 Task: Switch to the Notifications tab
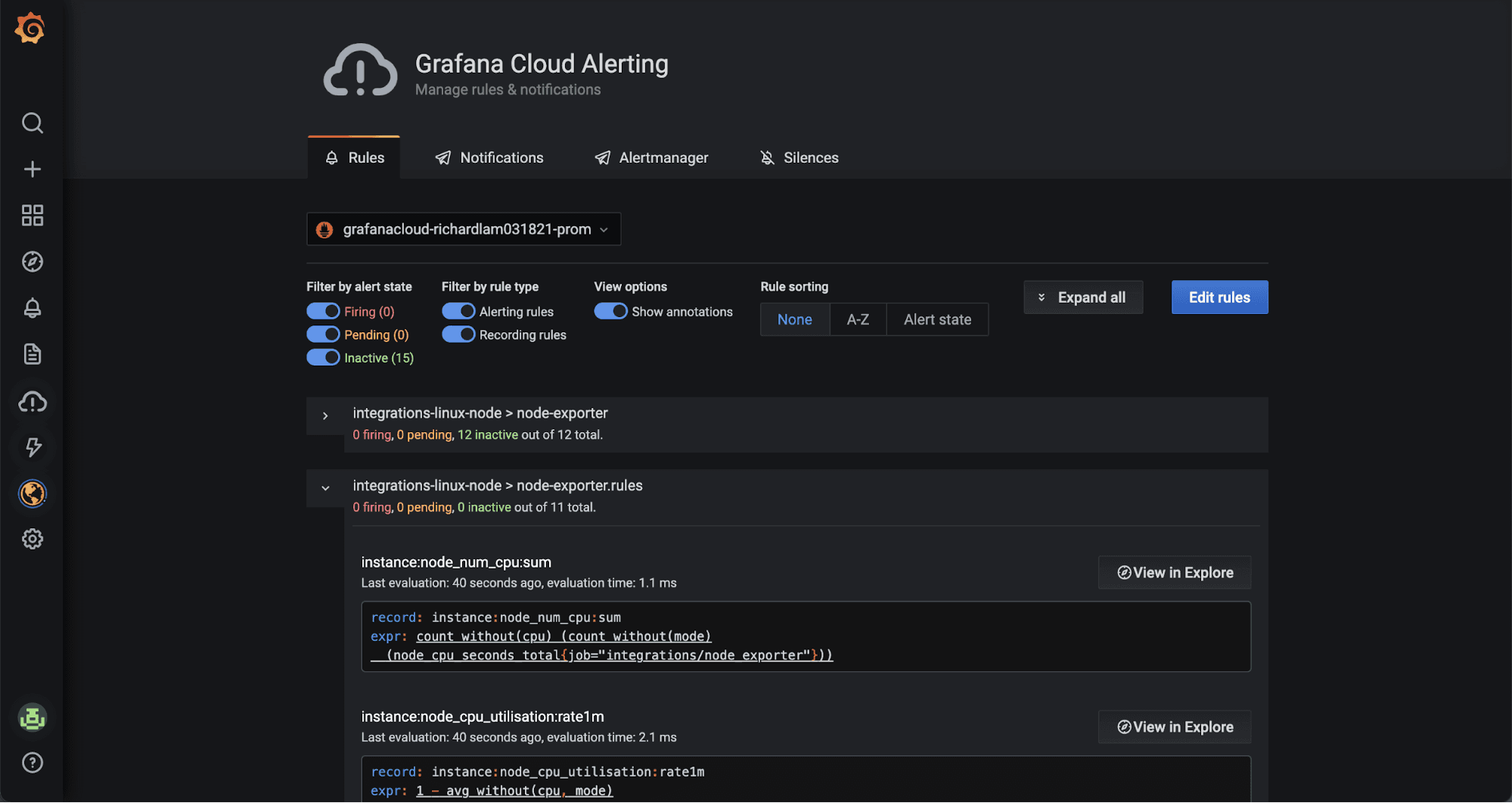pyautogui.click(x=489, y=157)
